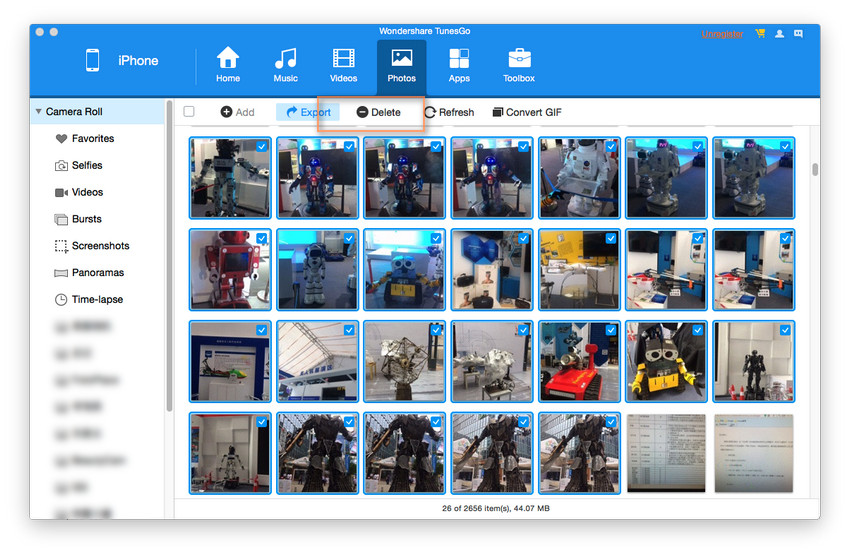This screenshot has height=555, width=850.
Task: Uncheck the first robot photo's checkbox
Action: pos(261,146)
